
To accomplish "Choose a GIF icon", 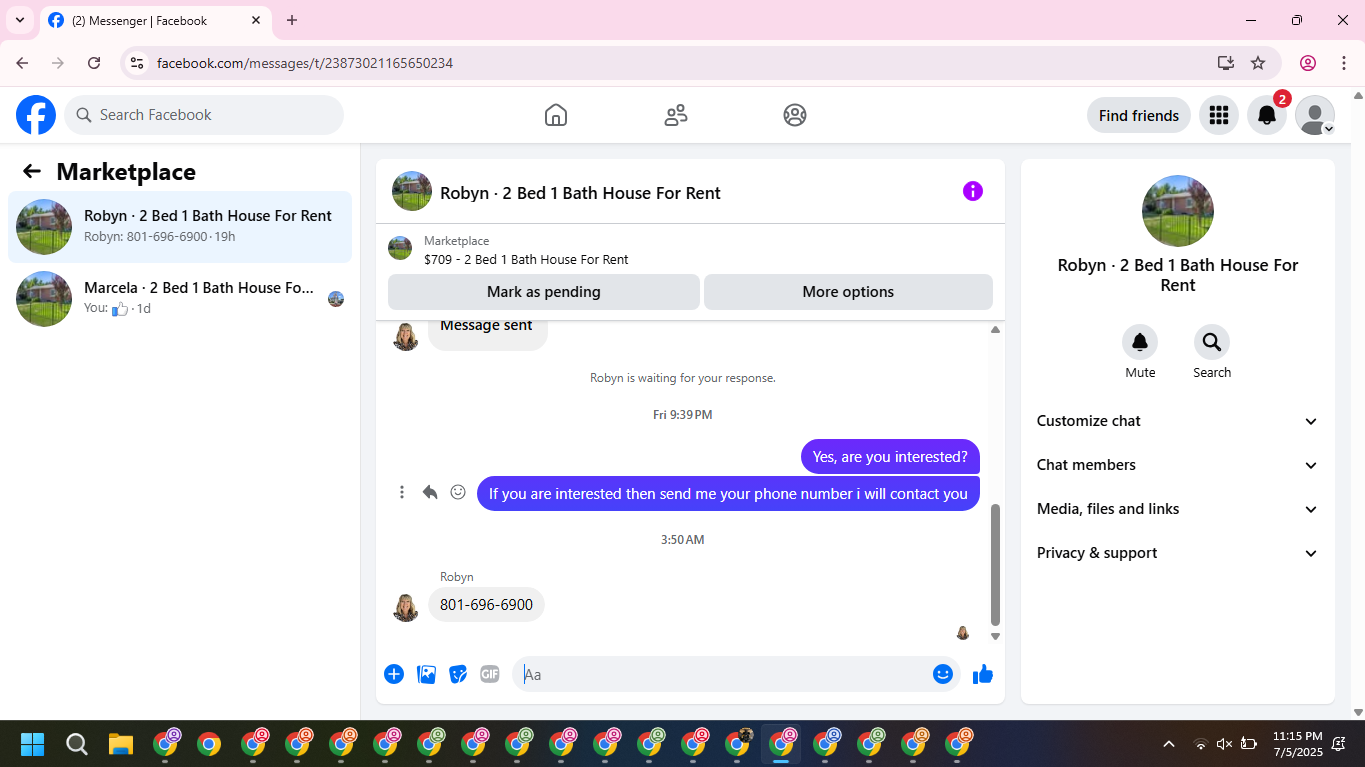I will point(490,674).
